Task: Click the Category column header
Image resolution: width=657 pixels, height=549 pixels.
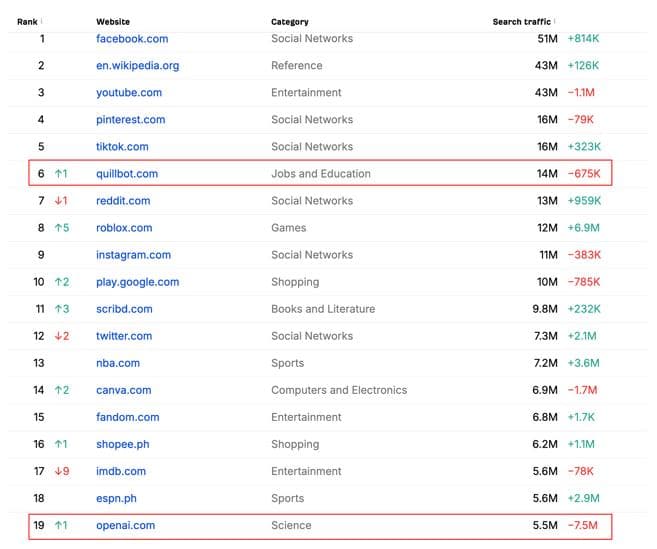Action: 289,22
